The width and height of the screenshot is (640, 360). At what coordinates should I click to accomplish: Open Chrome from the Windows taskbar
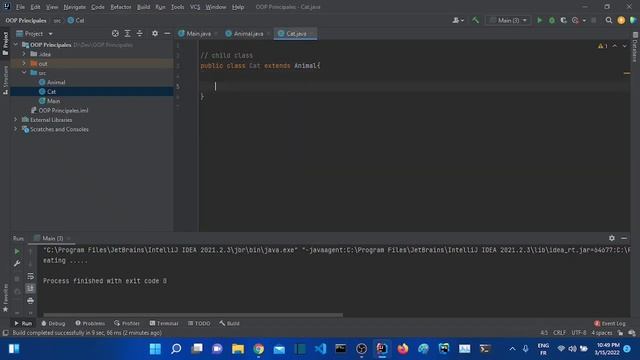point(258,349)
